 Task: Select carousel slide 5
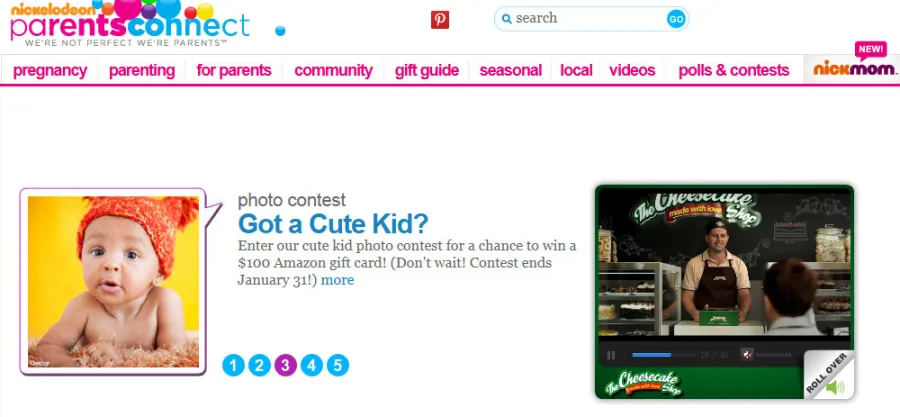click(x=338, y=365)
